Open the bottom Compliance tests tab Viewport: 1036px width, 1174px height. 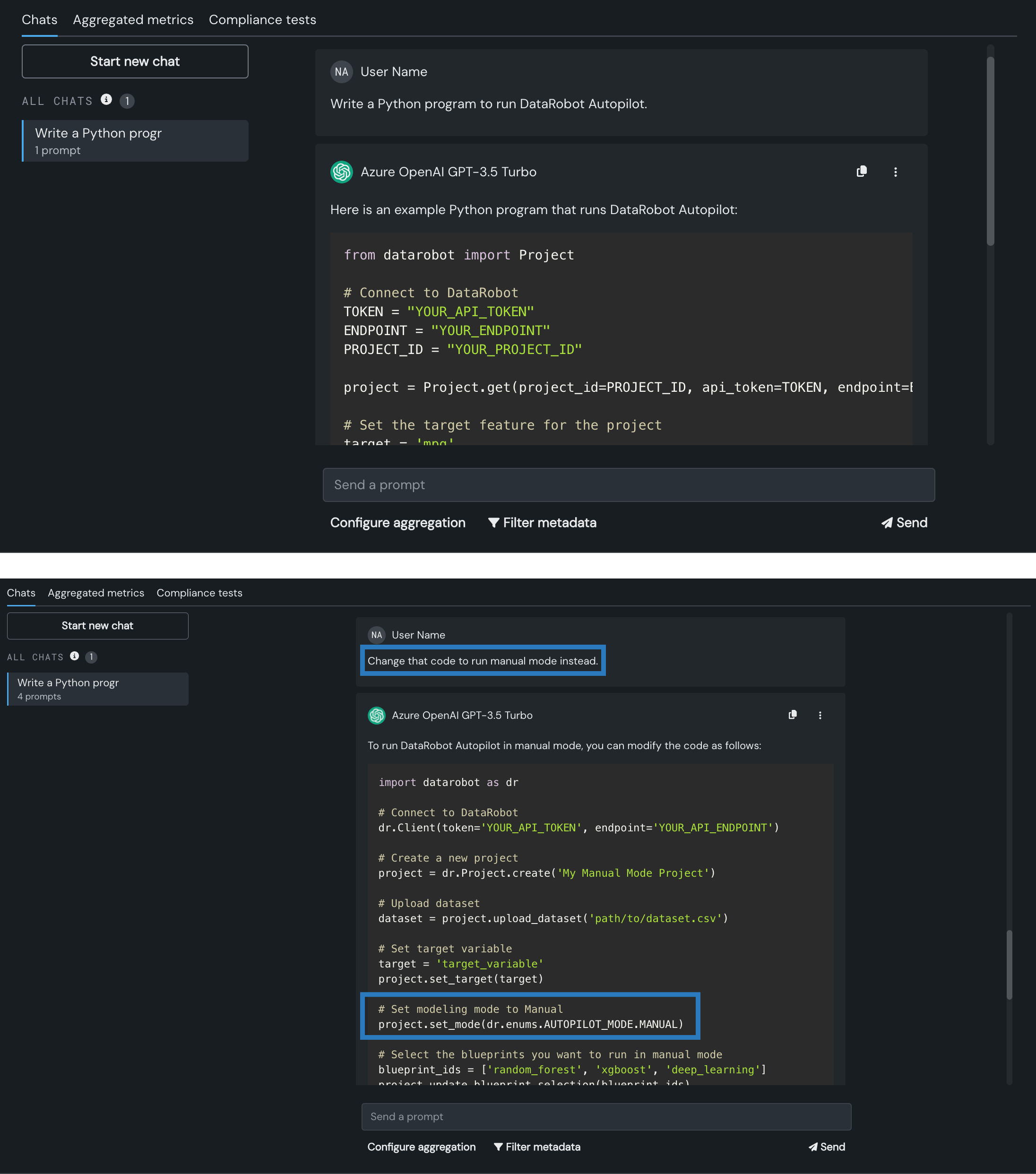199,593
